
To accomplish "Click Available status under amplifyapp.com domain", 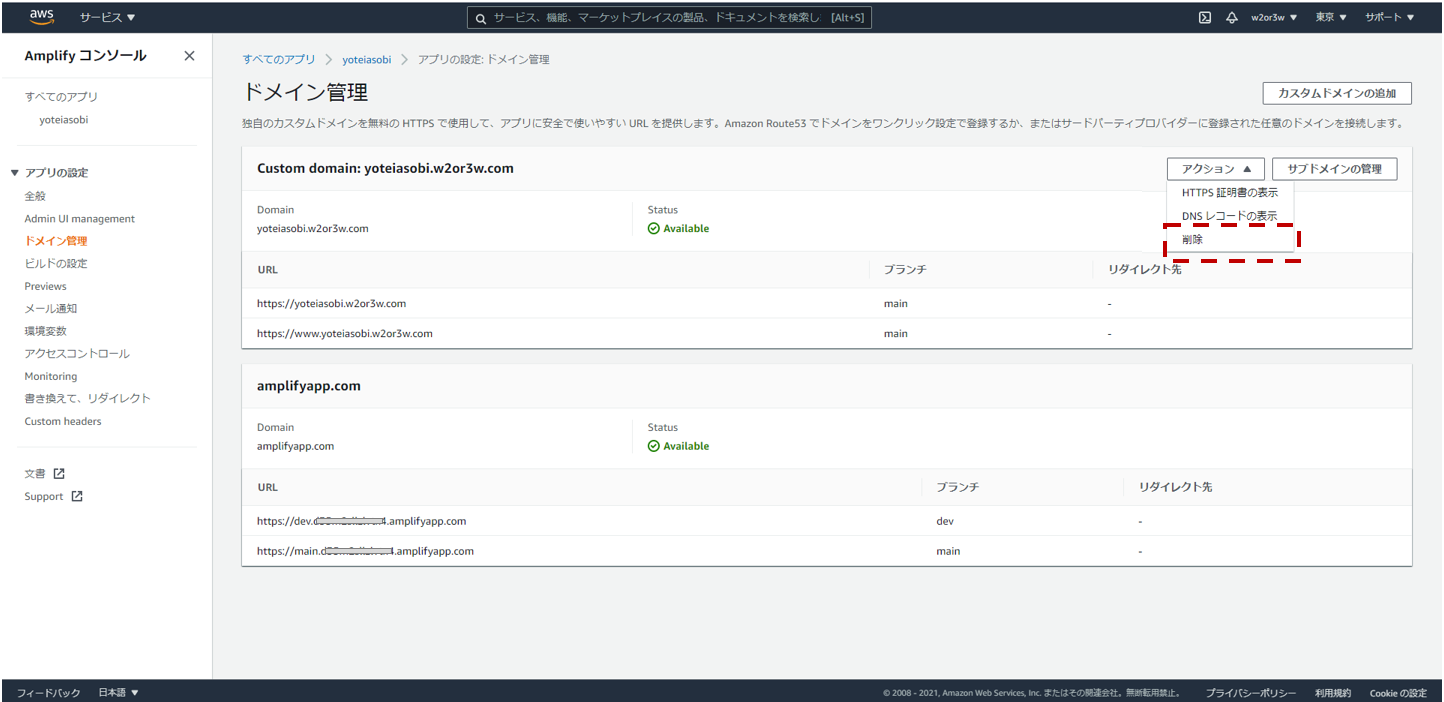I will [x=678, y=446].
